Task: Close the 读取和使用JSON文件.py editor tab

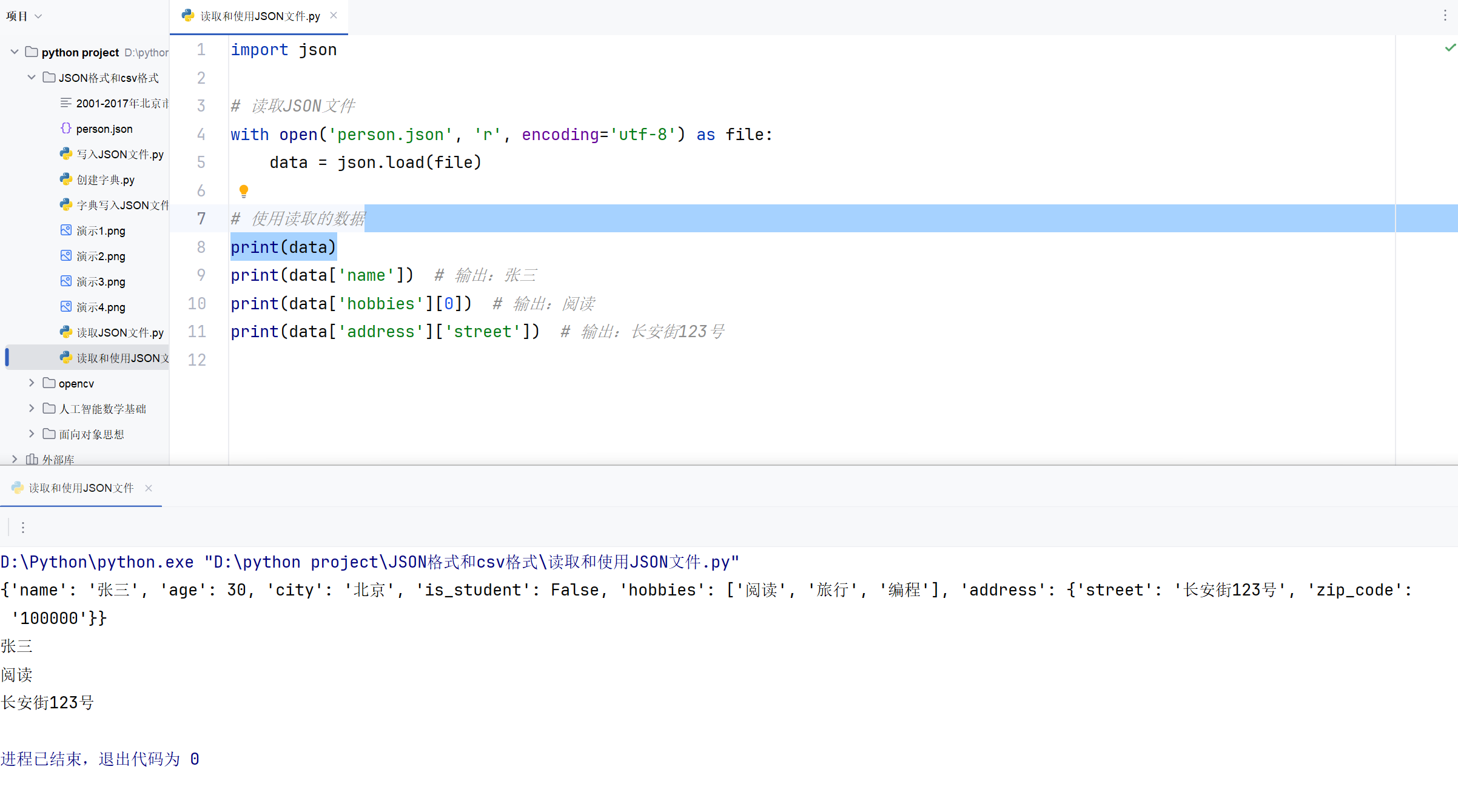Action: [334, 16]
